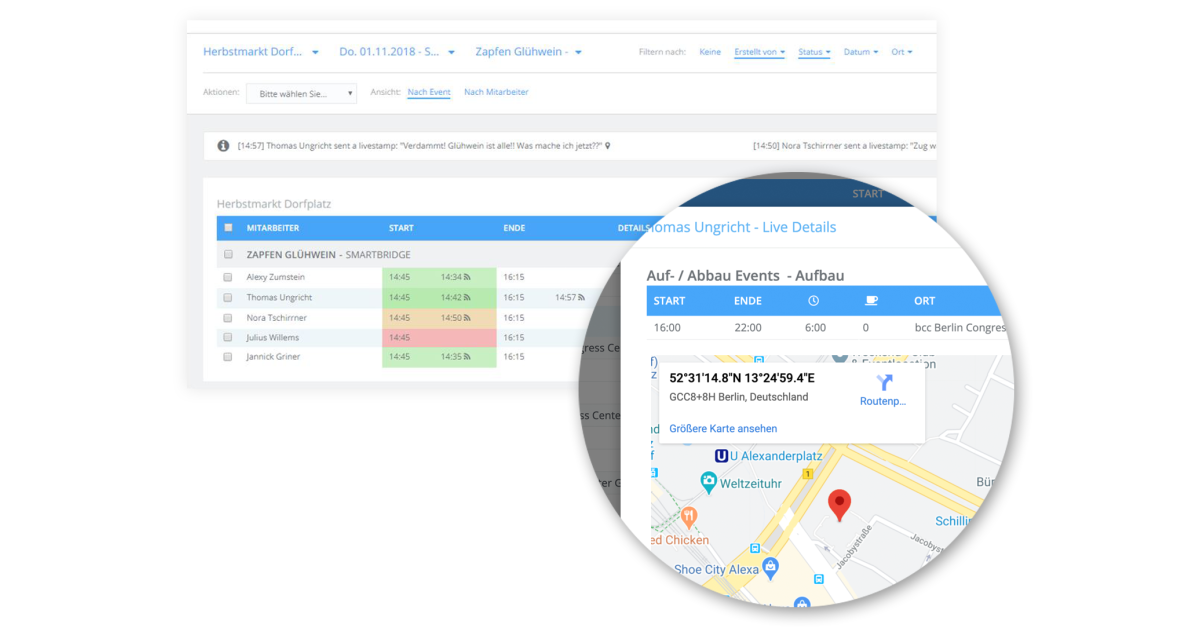Click yellow road number 1 badge on map

pyautogui.click(x=807, y=473)
